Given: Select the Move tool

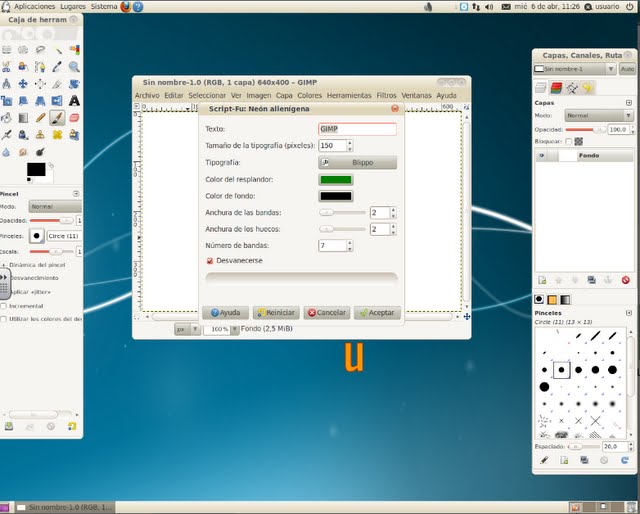Looking at the screenshot, I should tap(23, 84).
